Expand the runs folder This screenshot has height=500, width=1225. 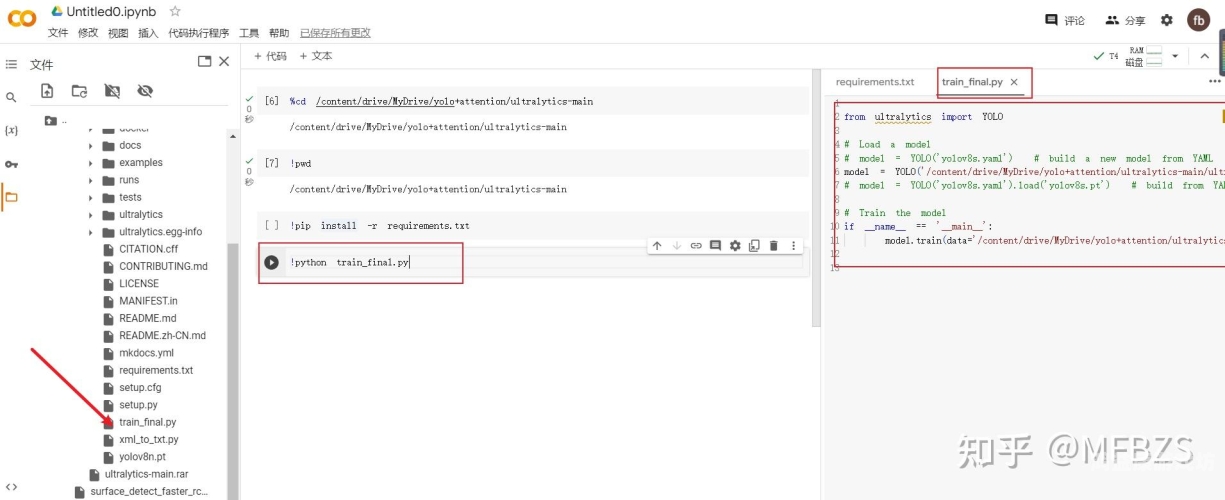[x=90, y=180]
